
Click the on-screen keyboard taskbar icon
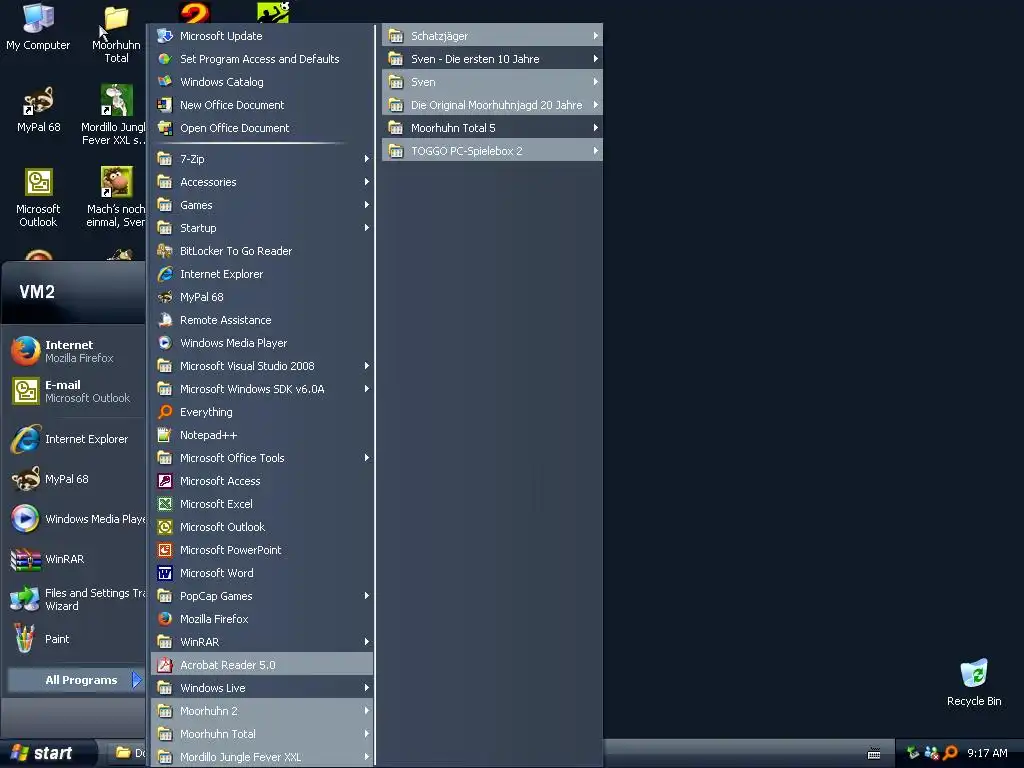[874, 754]
